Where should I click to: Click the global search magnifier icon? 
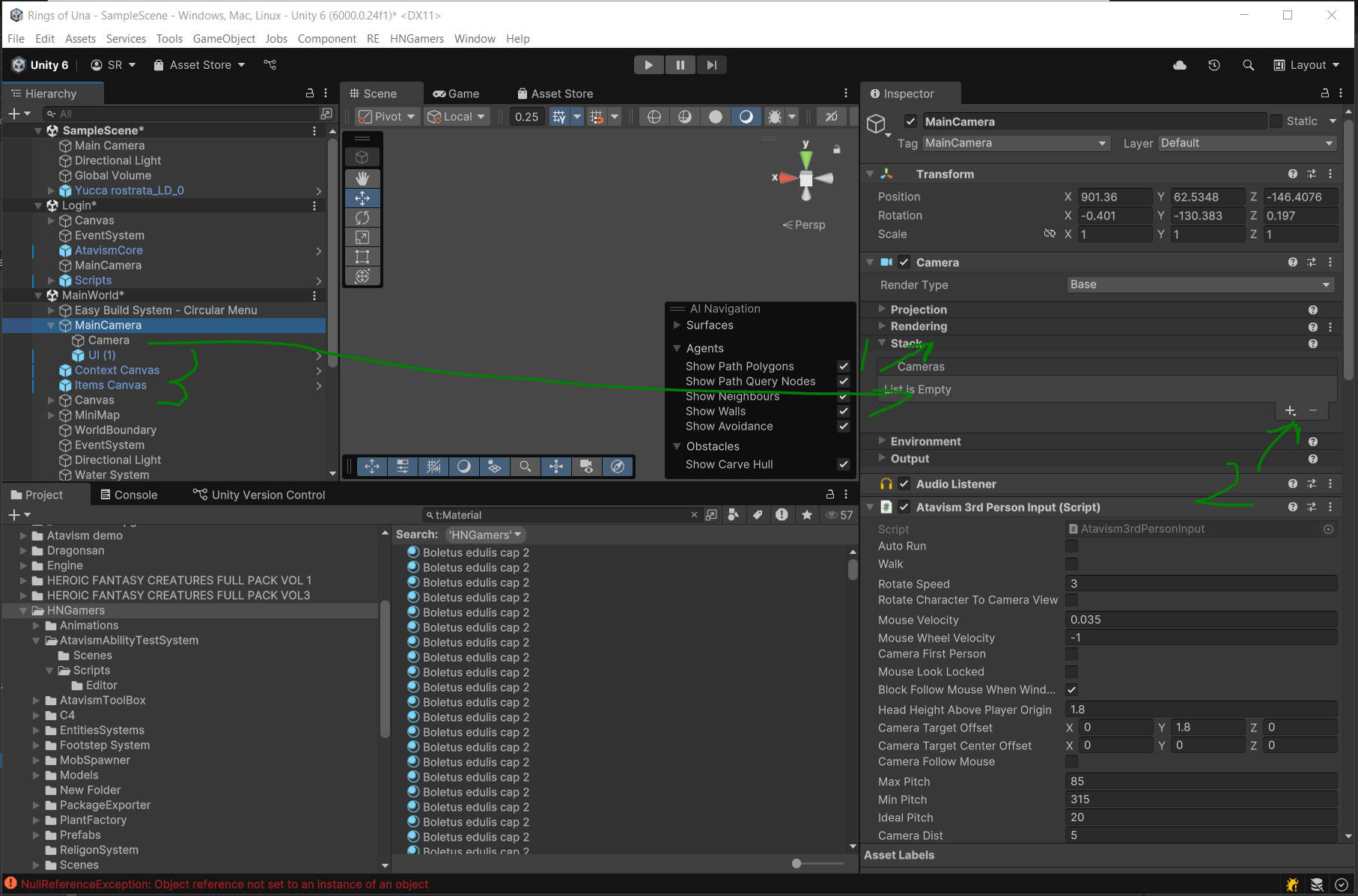(1248, 65)
